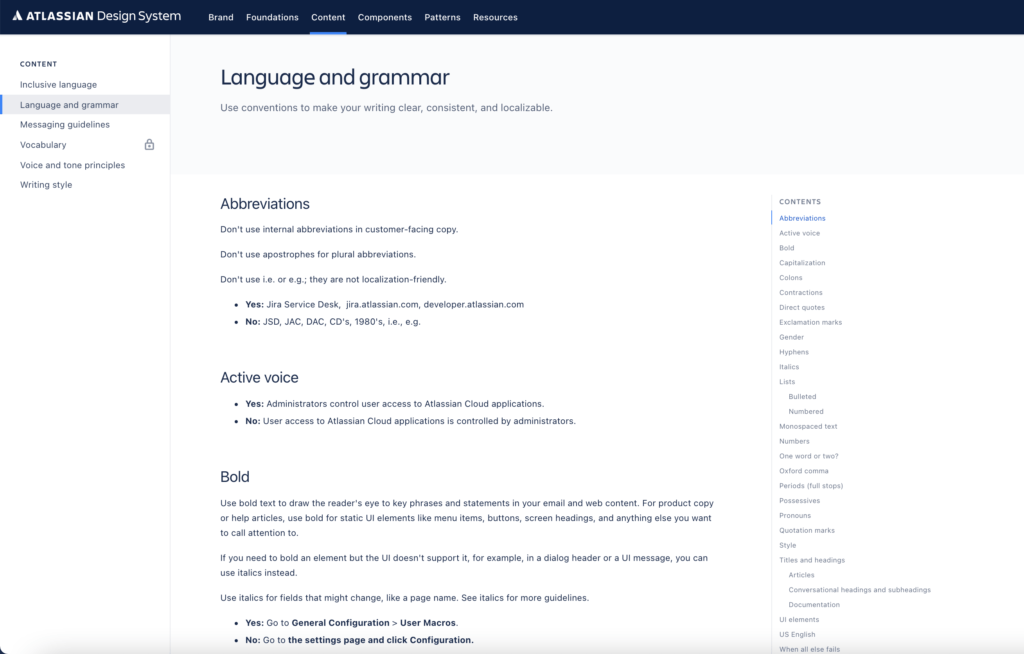The image size is (1024, 654).
Task: Open the Voice and tone principles page
Action: click(x=72, y=164)
